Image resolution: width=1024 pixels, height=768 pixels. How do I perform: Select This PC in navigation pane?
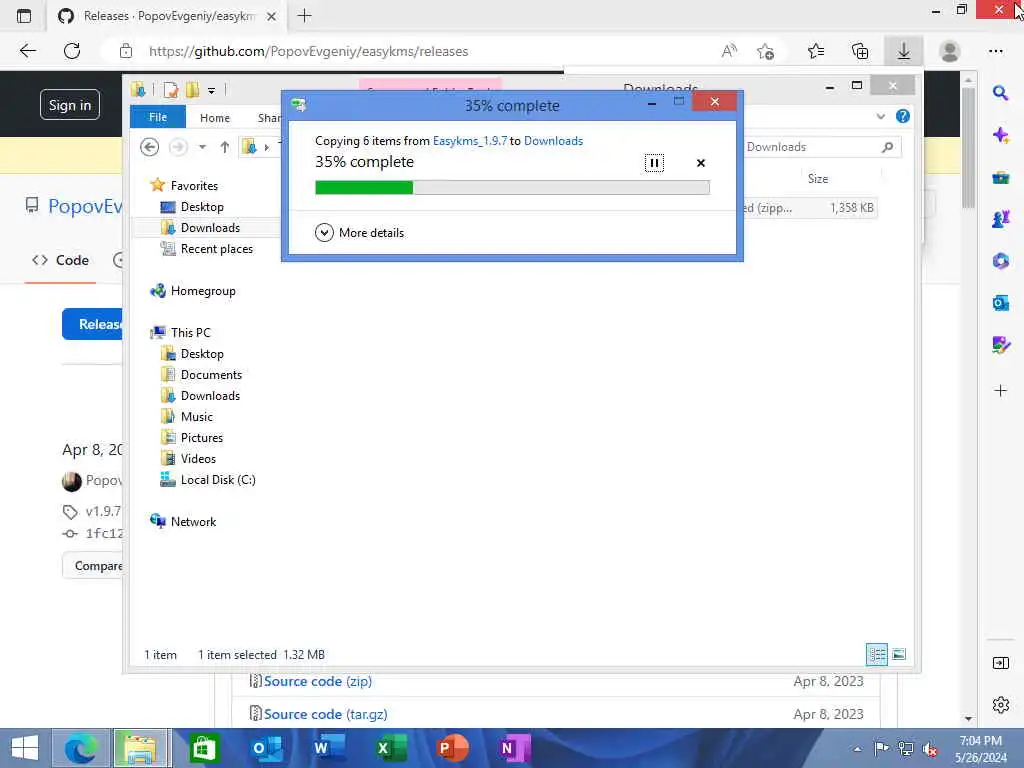(x=190, y=332)
